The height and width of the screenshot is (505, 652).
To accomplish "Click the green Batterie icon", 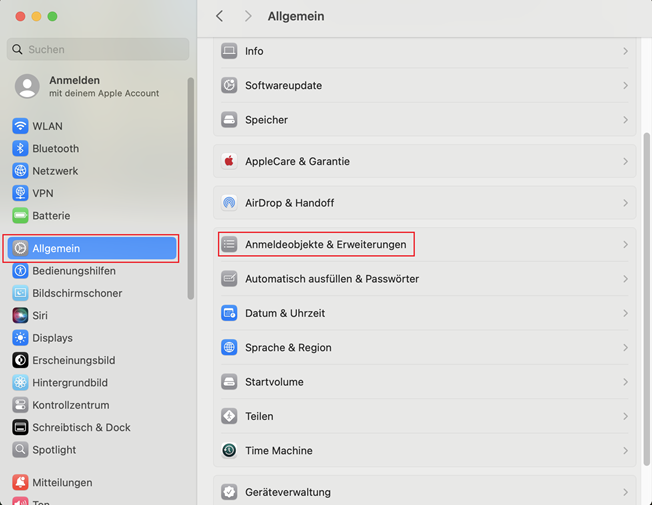I will click(20, 216).
